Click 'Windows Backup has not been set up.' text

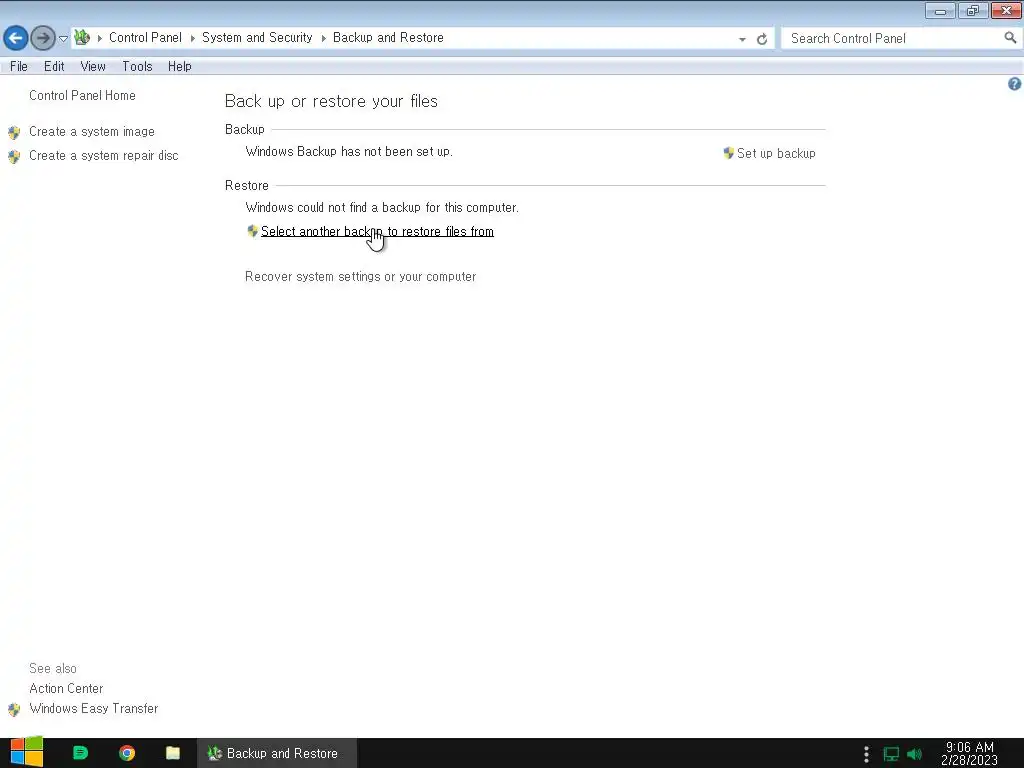(x=349, y=152)
